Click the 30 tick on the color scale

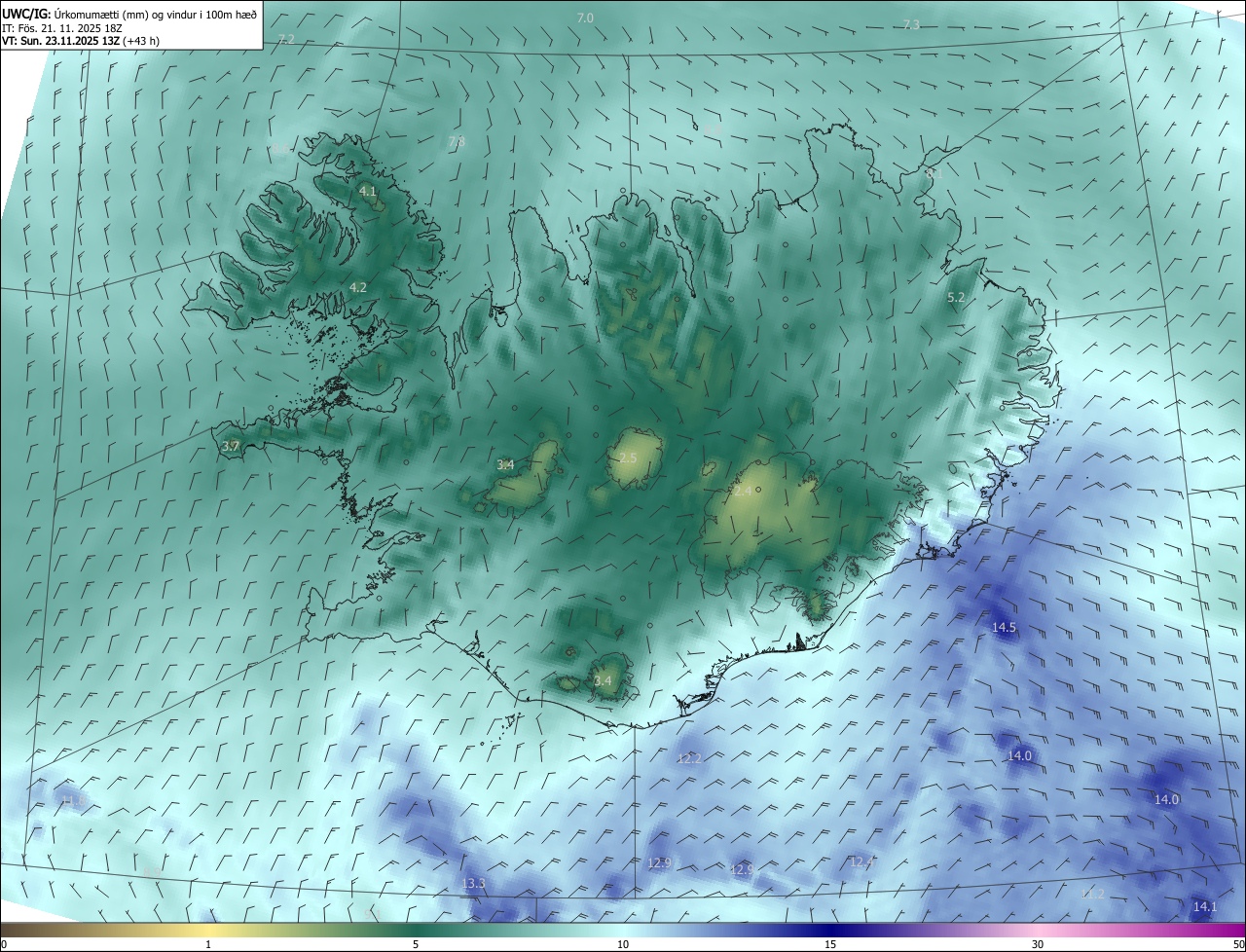[x=1038, y=944]
